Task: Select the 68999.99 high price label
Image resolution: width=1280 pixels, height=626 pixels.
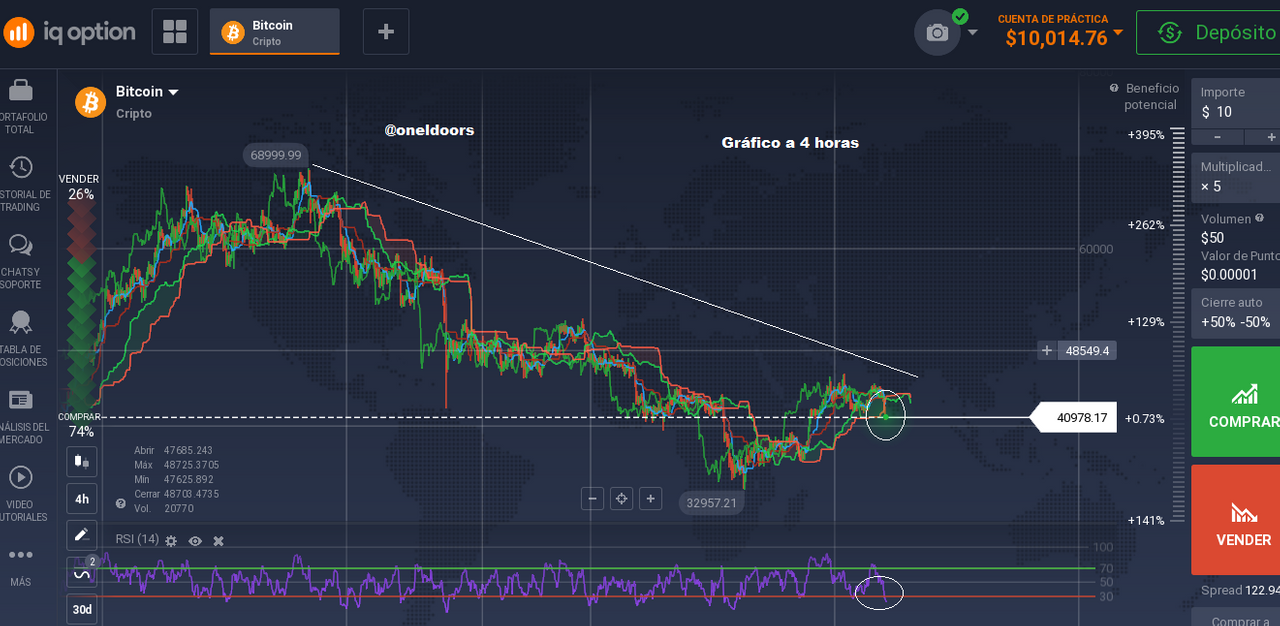Action: coord(276,155)
